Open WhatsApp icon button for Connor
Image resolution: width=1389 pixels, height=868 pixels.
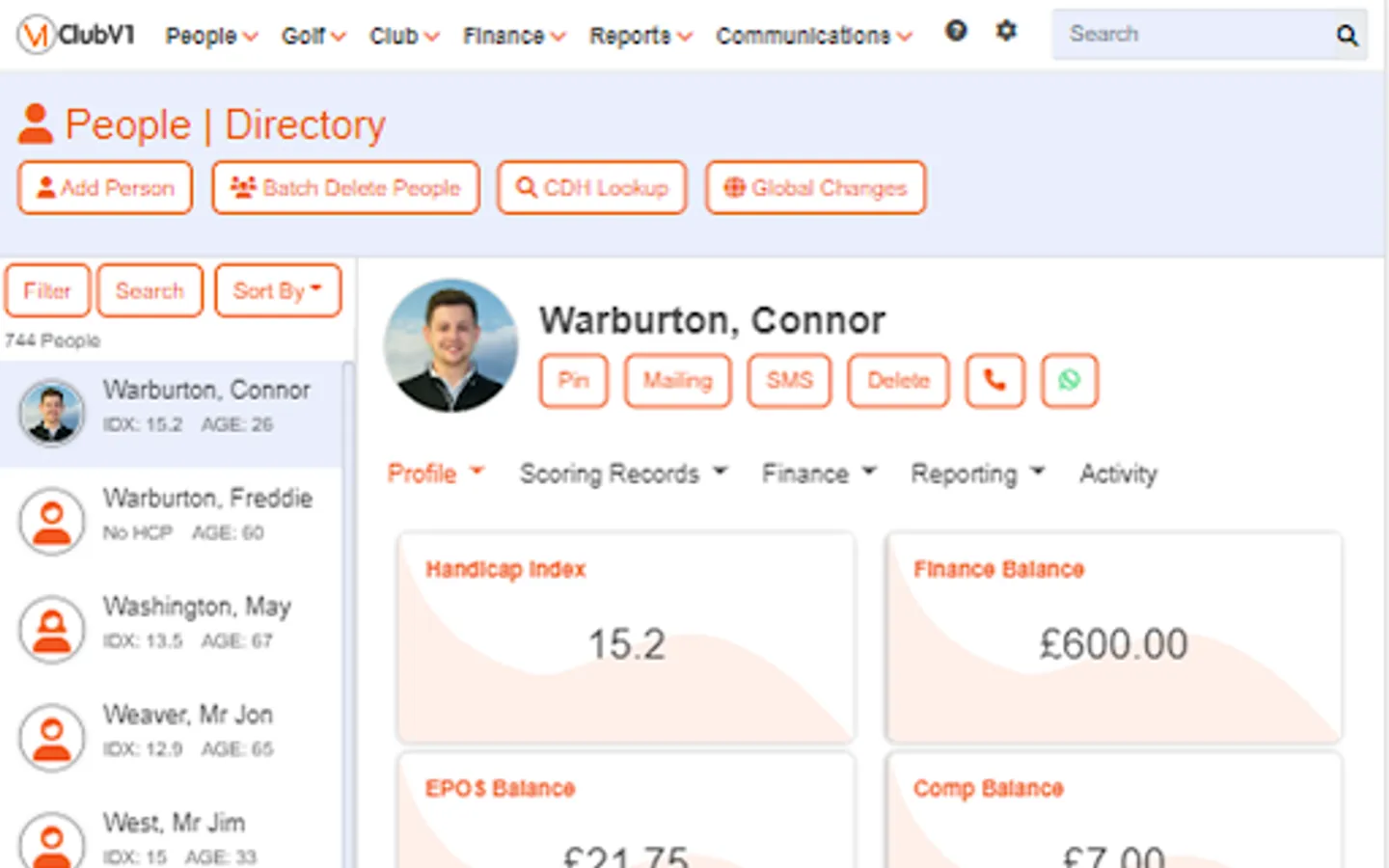[x=1069, y=381]
